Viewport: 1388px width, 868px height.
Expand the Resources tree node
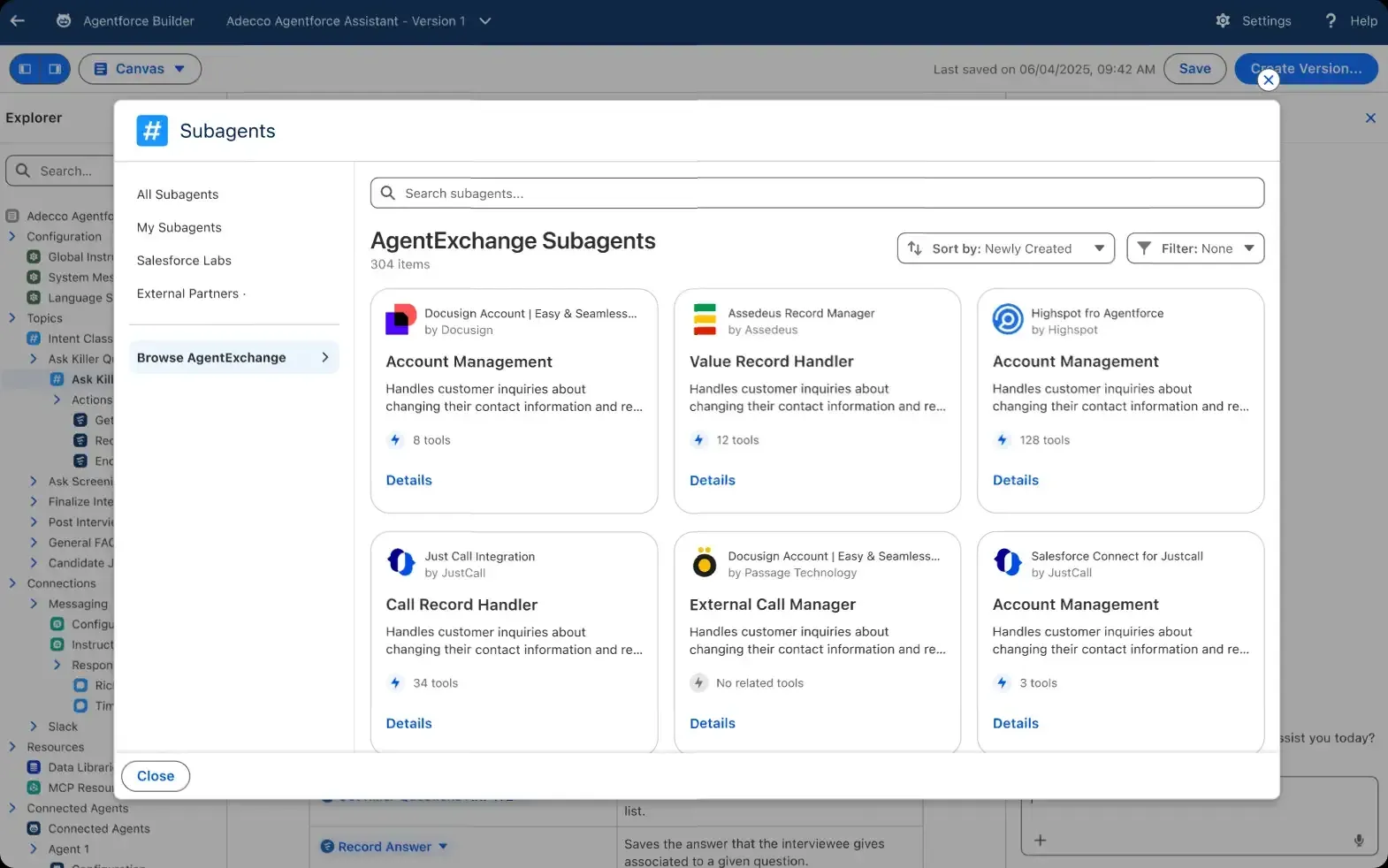[x=12, y=747]
